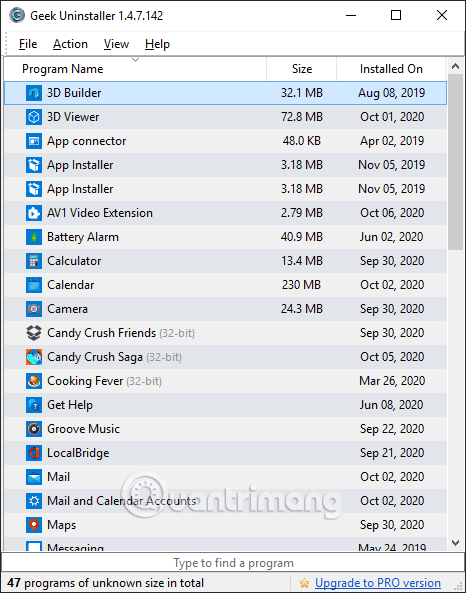This screenshot has width=466, height=593.
Task: Click the Mail envelope icon
Action: (34, 477)
